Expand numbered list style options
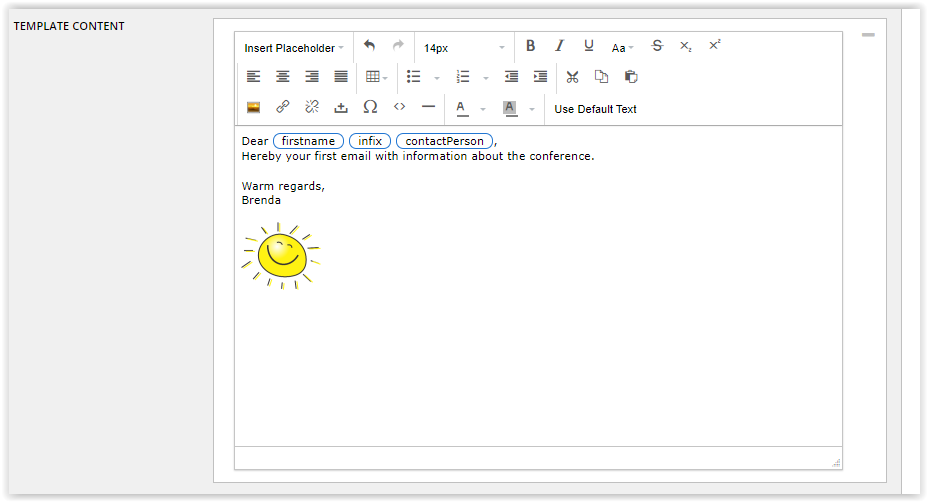Screen dimensions: 928x502 tap(486, 78)
